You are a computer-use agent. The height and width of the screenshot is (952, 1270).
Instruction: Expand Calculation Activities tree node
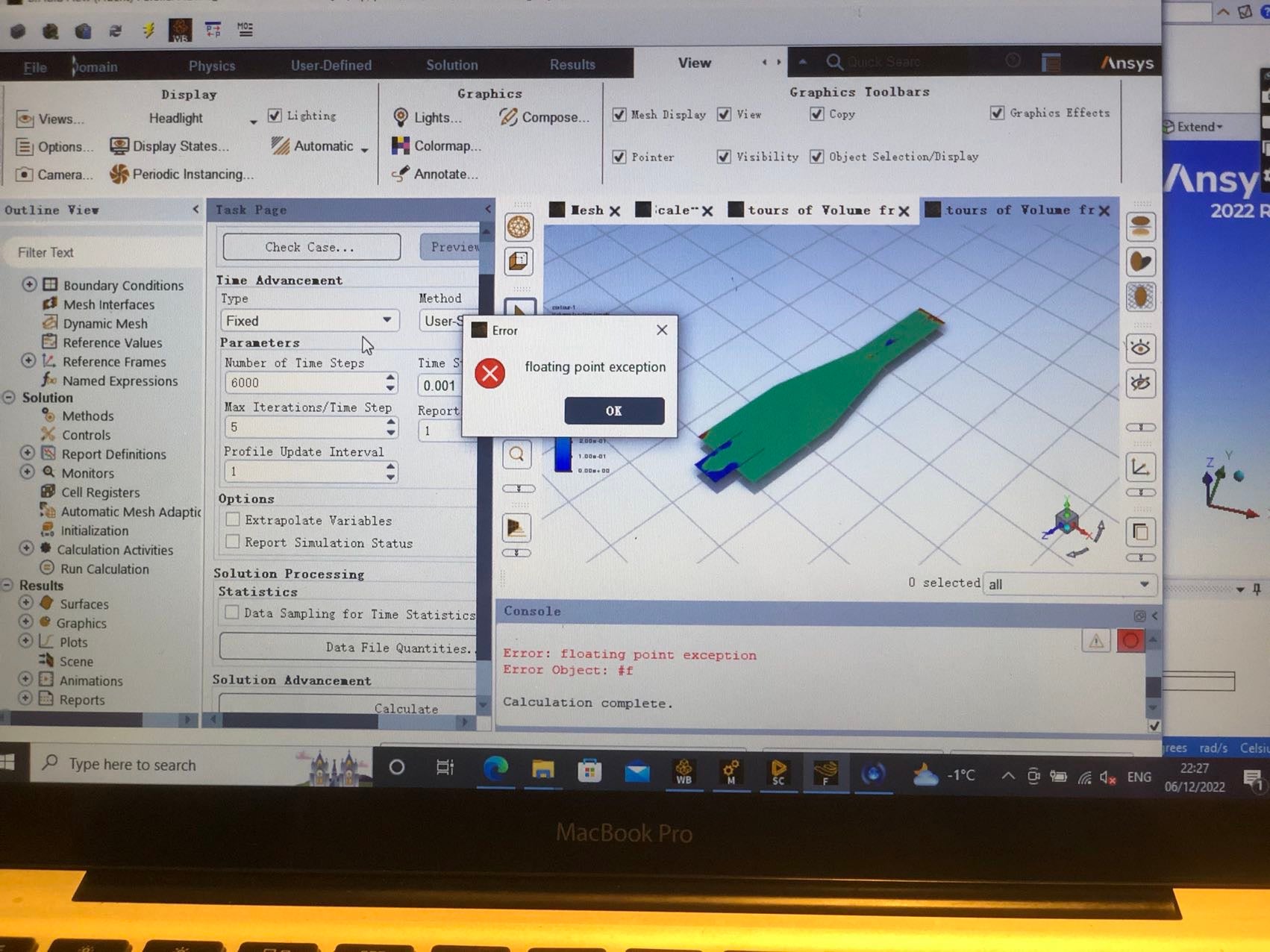click(26, 548)
